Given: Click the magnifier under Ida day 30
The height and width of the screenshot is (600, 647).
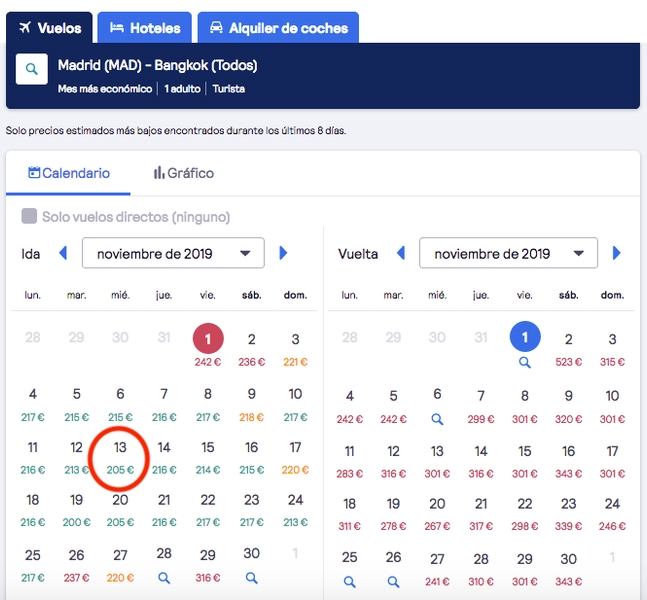Looking at the screenshot, I should click(251, 578).
